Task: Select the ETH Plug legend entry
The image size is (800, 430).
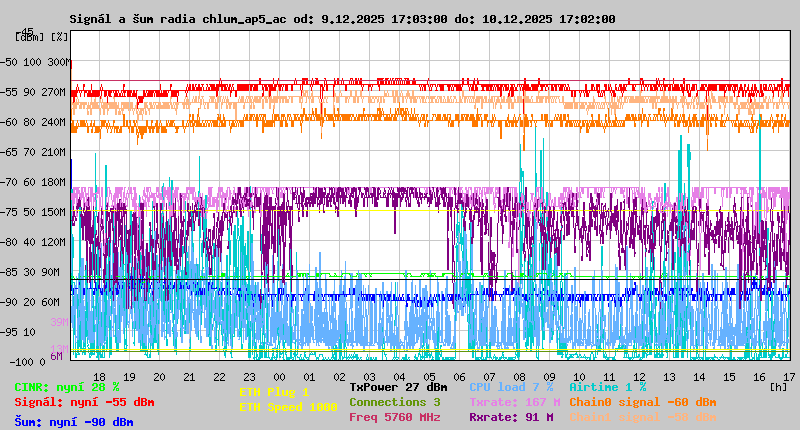Action: click(x=274, y=392)
